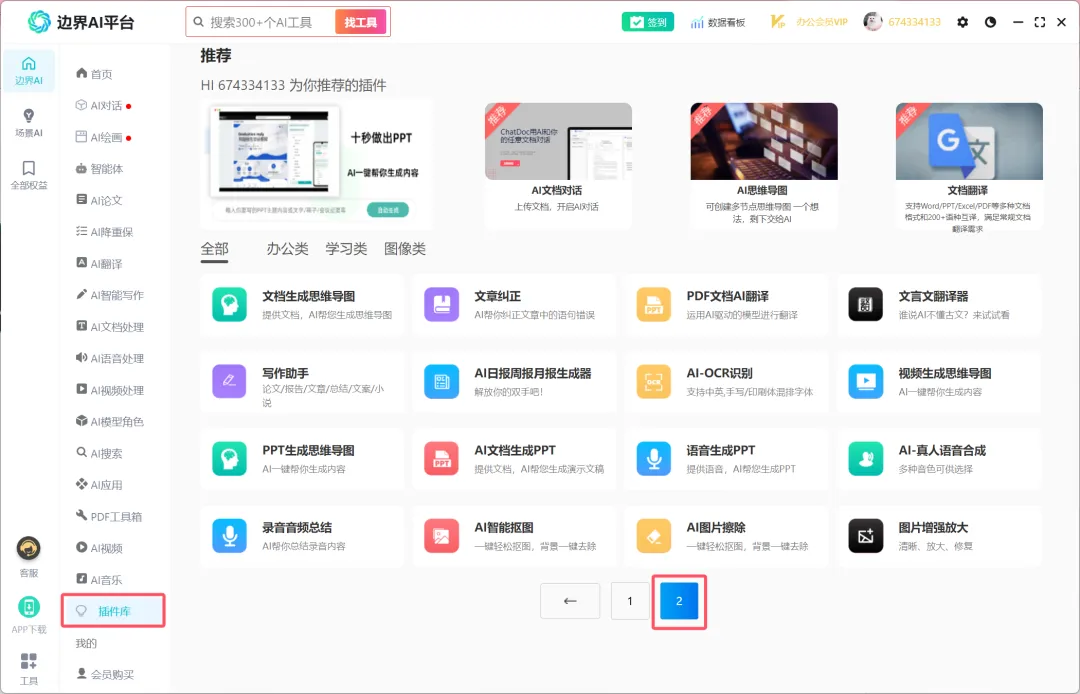Switch to the 办公类 tab

(x=287, y=249)
